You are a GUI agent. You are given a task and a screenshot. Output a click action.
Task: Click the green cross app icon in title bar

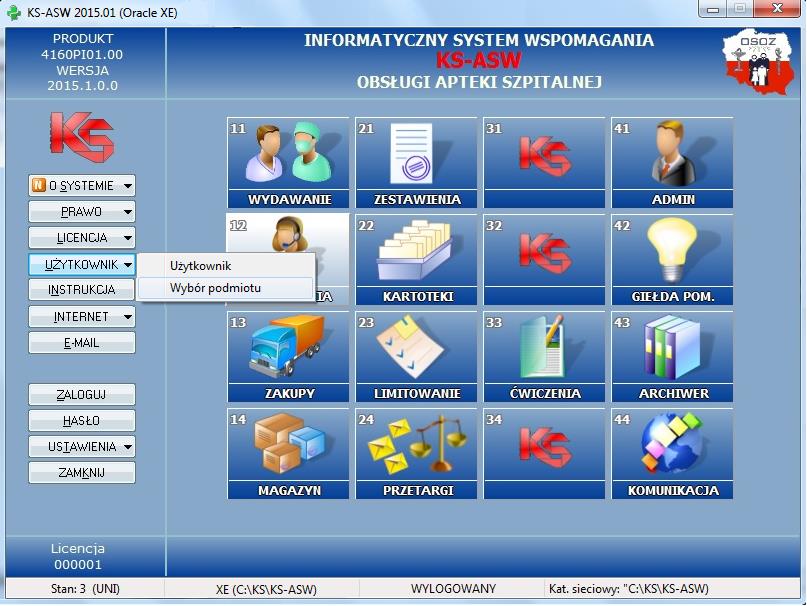point(14,12)
